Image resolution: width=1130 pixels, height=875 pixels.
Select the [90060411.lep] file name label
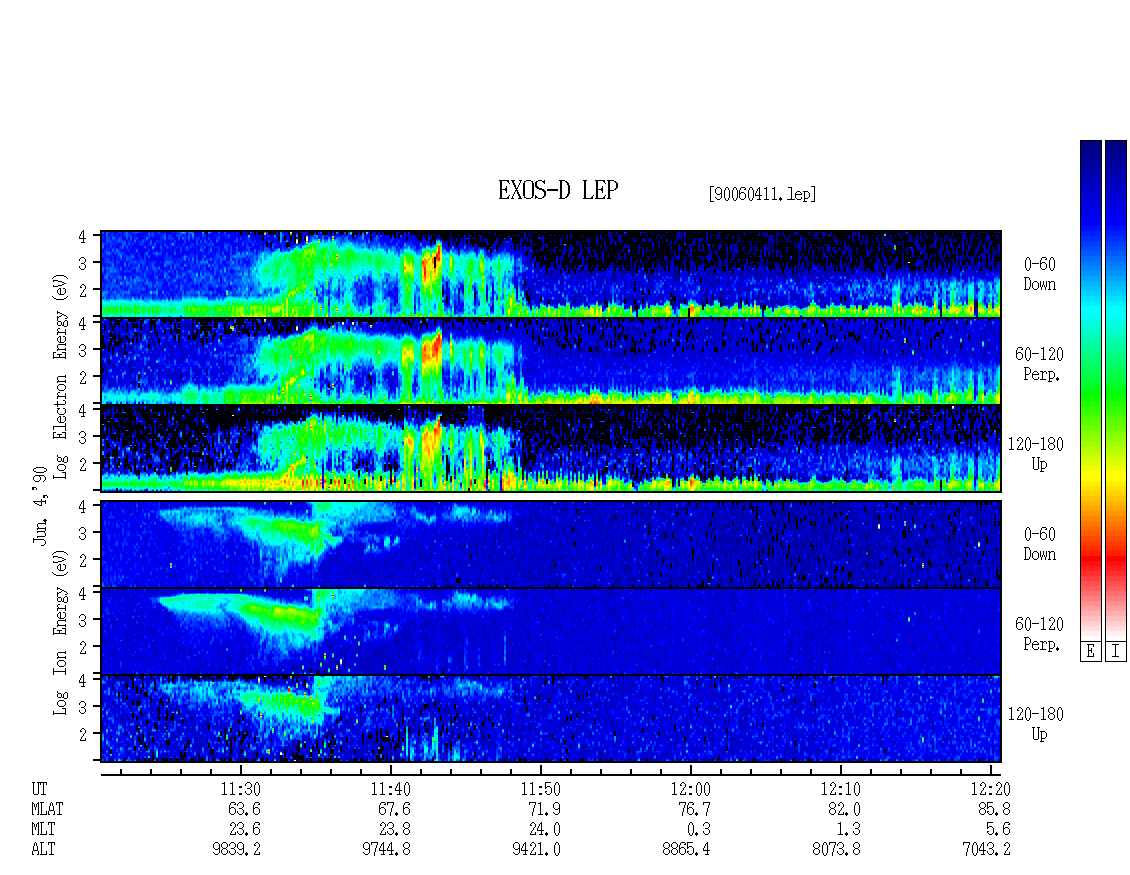(x=762, y=194)
